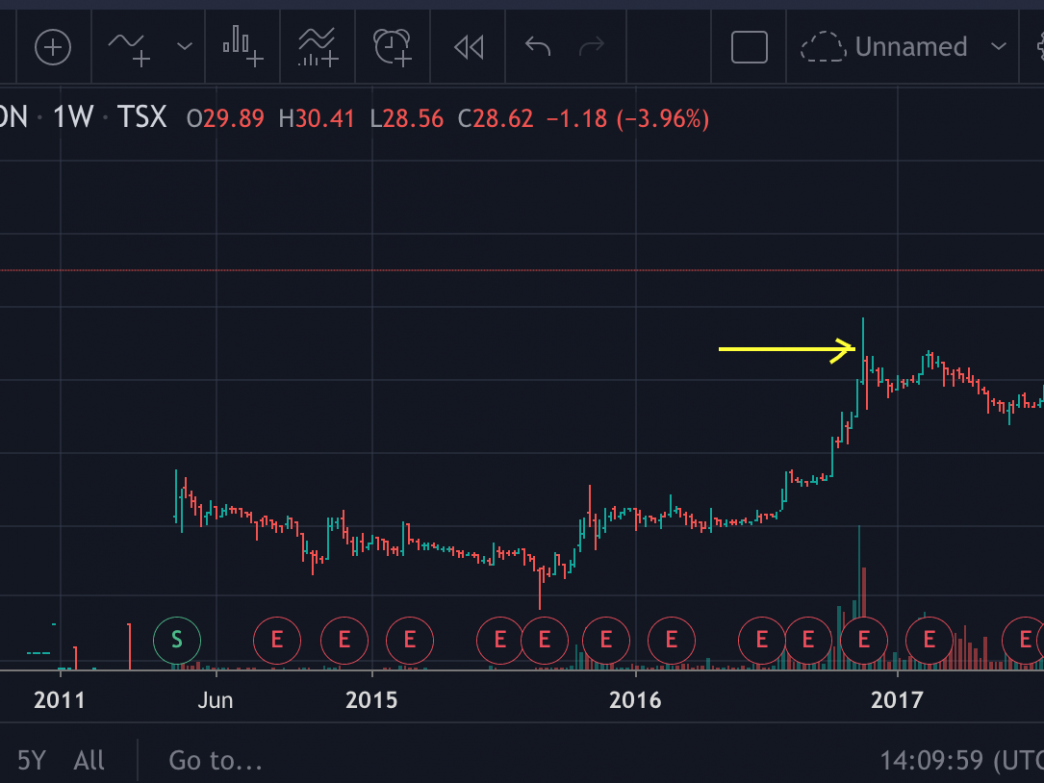Expand the dropdown arrow beside Indicators icon
This screenshot has width=1044, height=783.
[184, 47]
